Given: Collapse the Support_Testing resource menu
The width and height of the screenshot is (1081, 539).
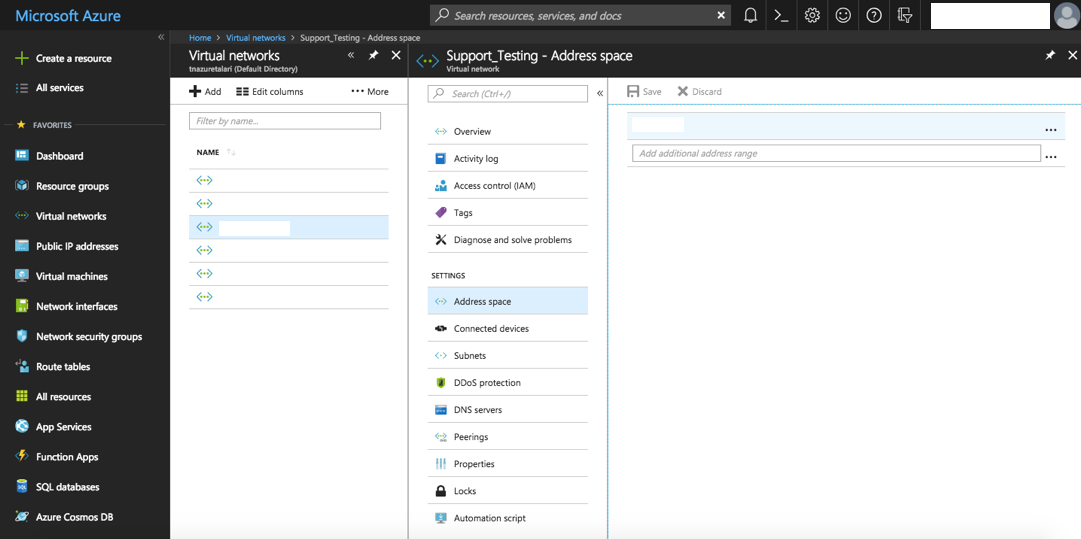Looking at the screenshot, I should pyautogui.click(x=600, y=93).
